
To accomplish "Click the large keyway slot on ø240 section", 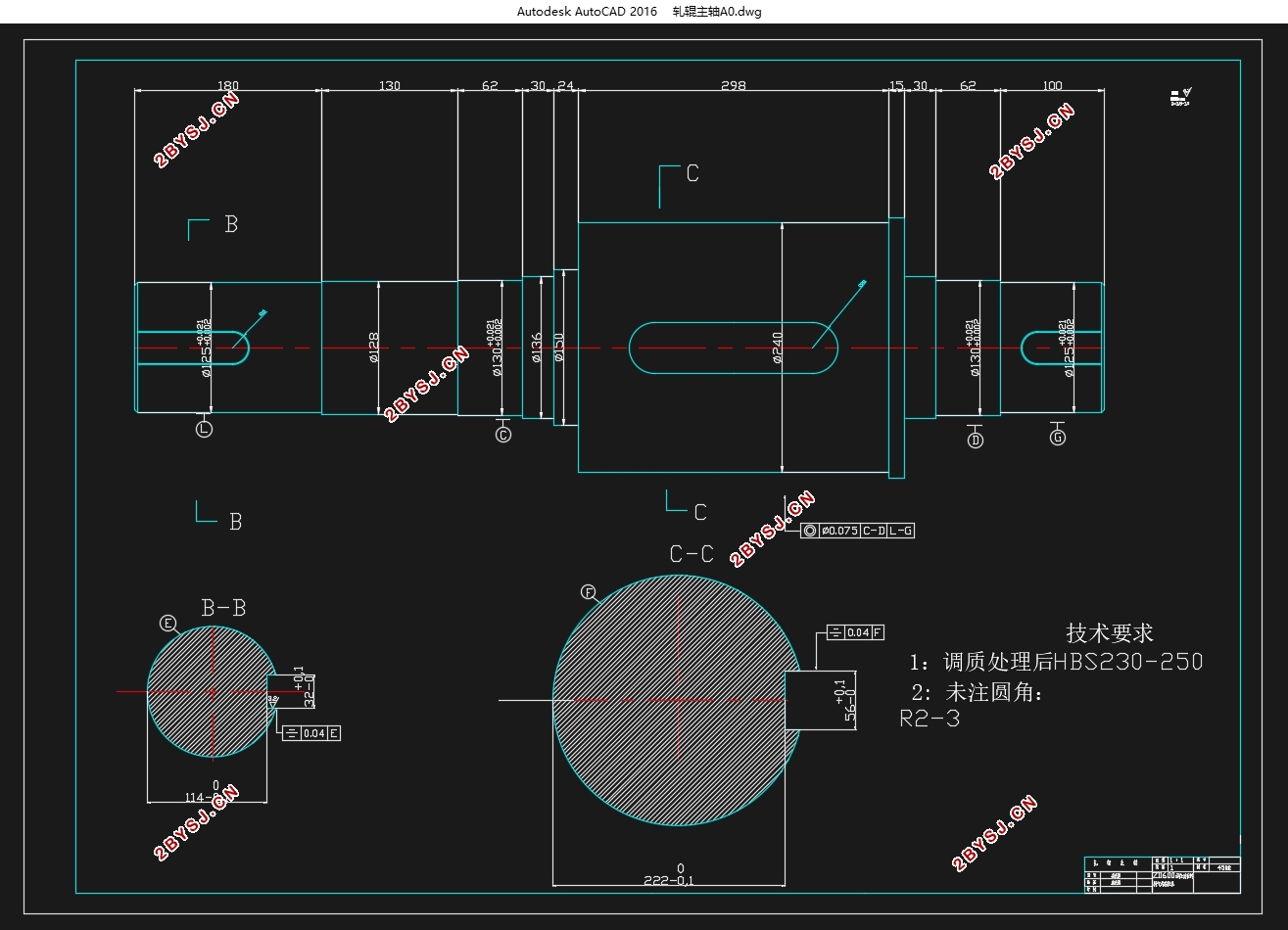I will click(733, 348).
